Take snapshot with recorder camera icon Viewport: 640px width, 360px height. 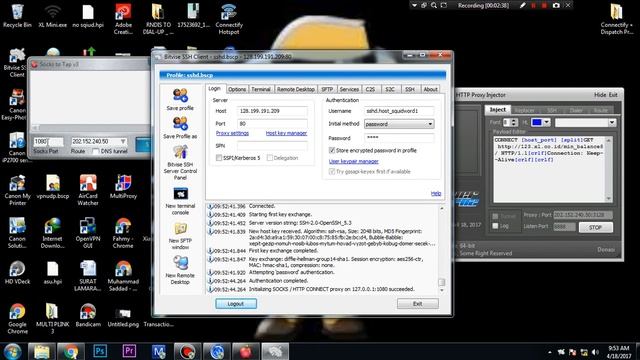pos(556,5)
